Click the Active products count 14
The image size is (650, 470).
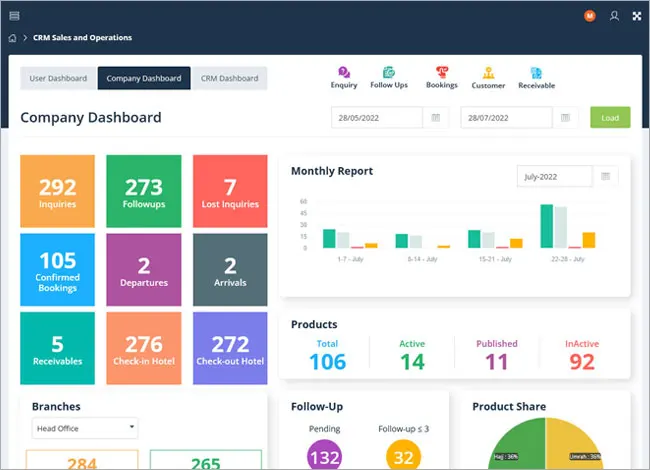412,361
